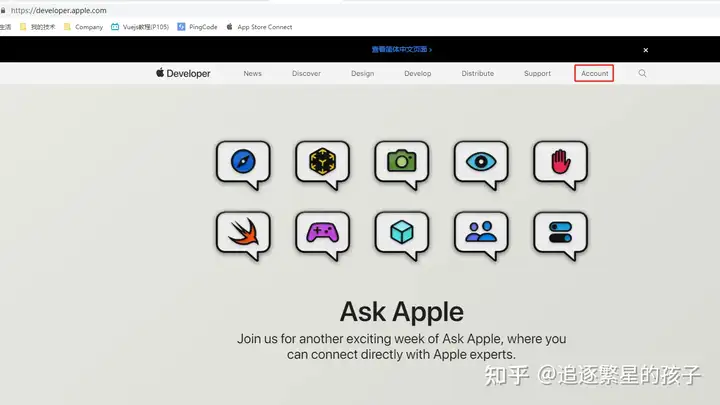The height and width of the screenshot is (405, 720).
Task: Click the Simplified Chinese page link in banner
Action: point(402,49)
